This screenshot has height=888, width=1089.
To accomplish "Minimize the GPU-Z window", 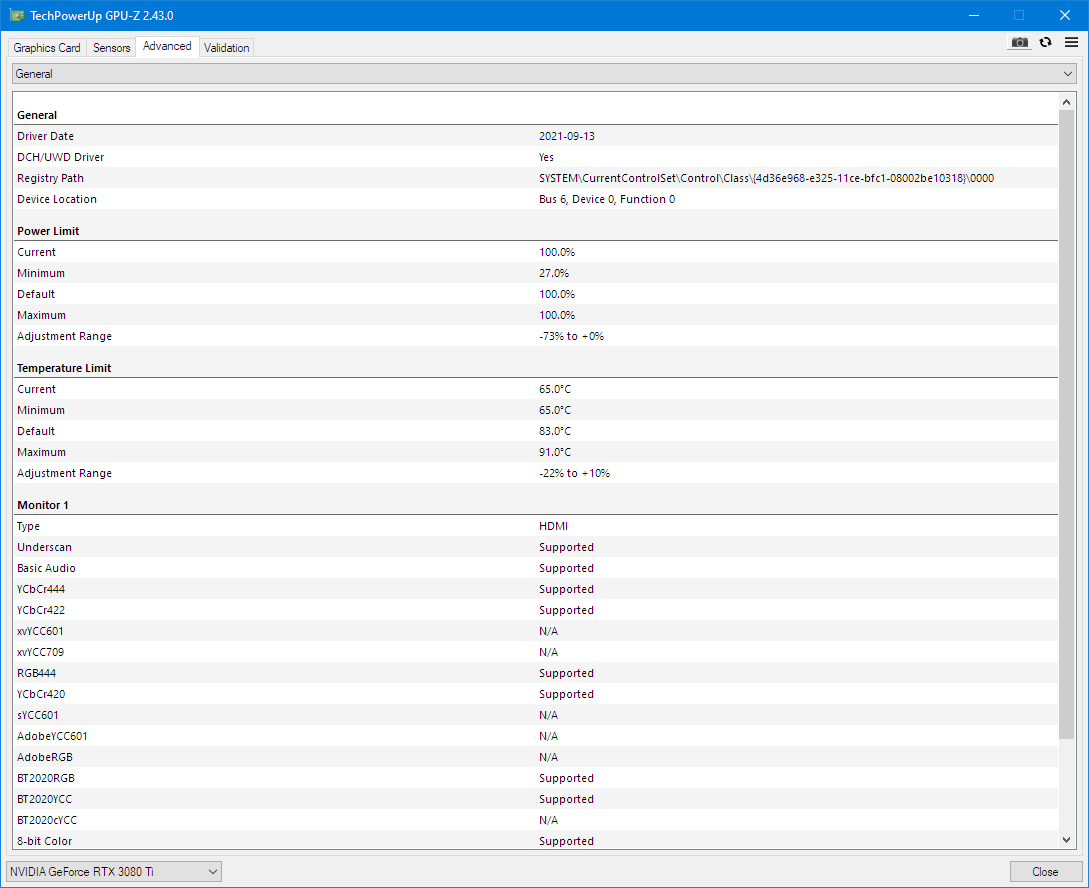I will tap(974, 15).
